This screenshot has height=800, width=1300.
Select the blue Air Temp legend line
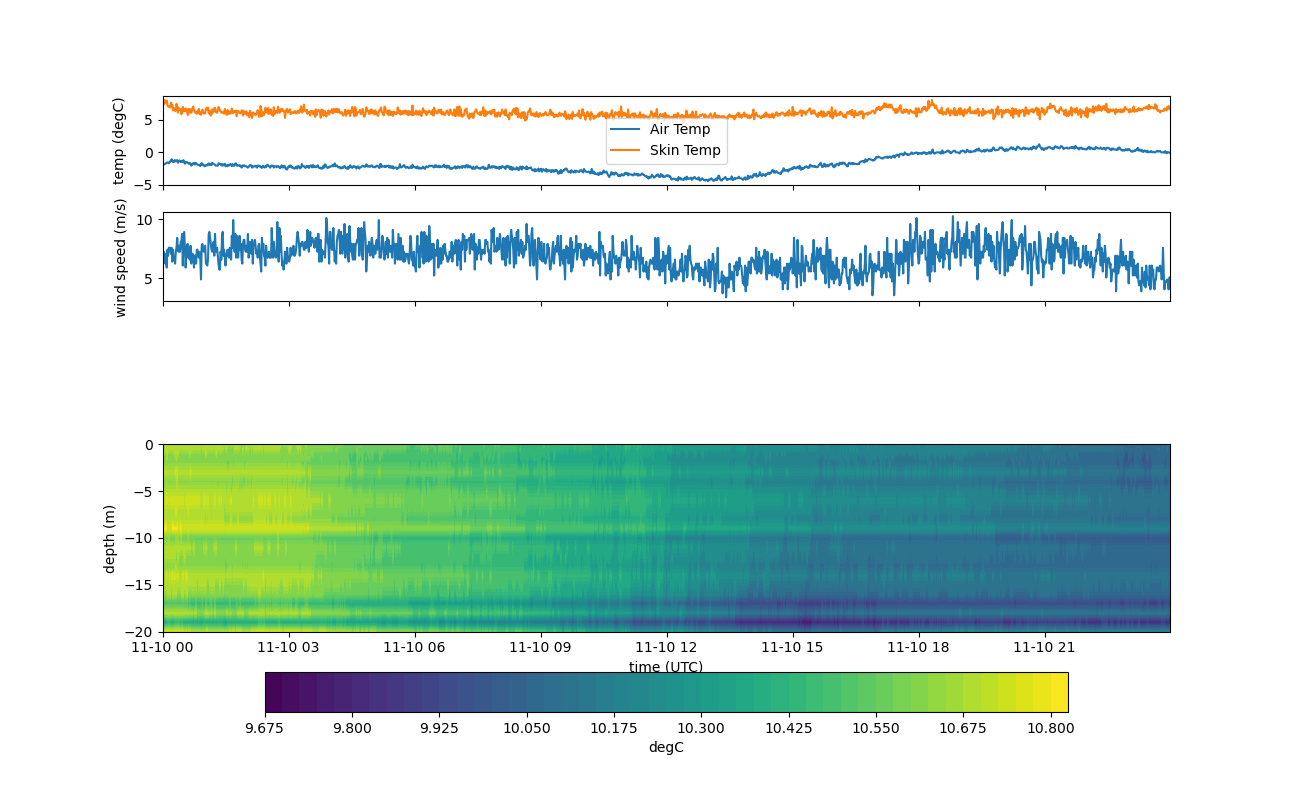click(x=626, y=129)
